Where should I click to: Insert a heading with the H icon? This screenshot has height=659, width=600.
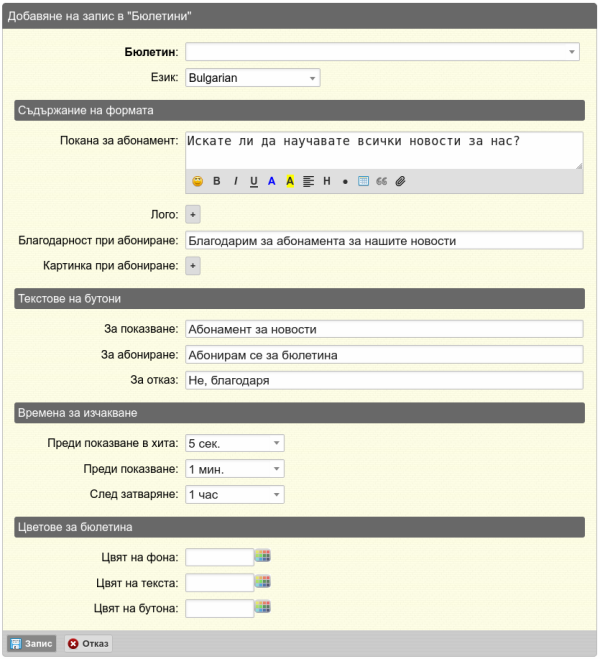(327, 181)
